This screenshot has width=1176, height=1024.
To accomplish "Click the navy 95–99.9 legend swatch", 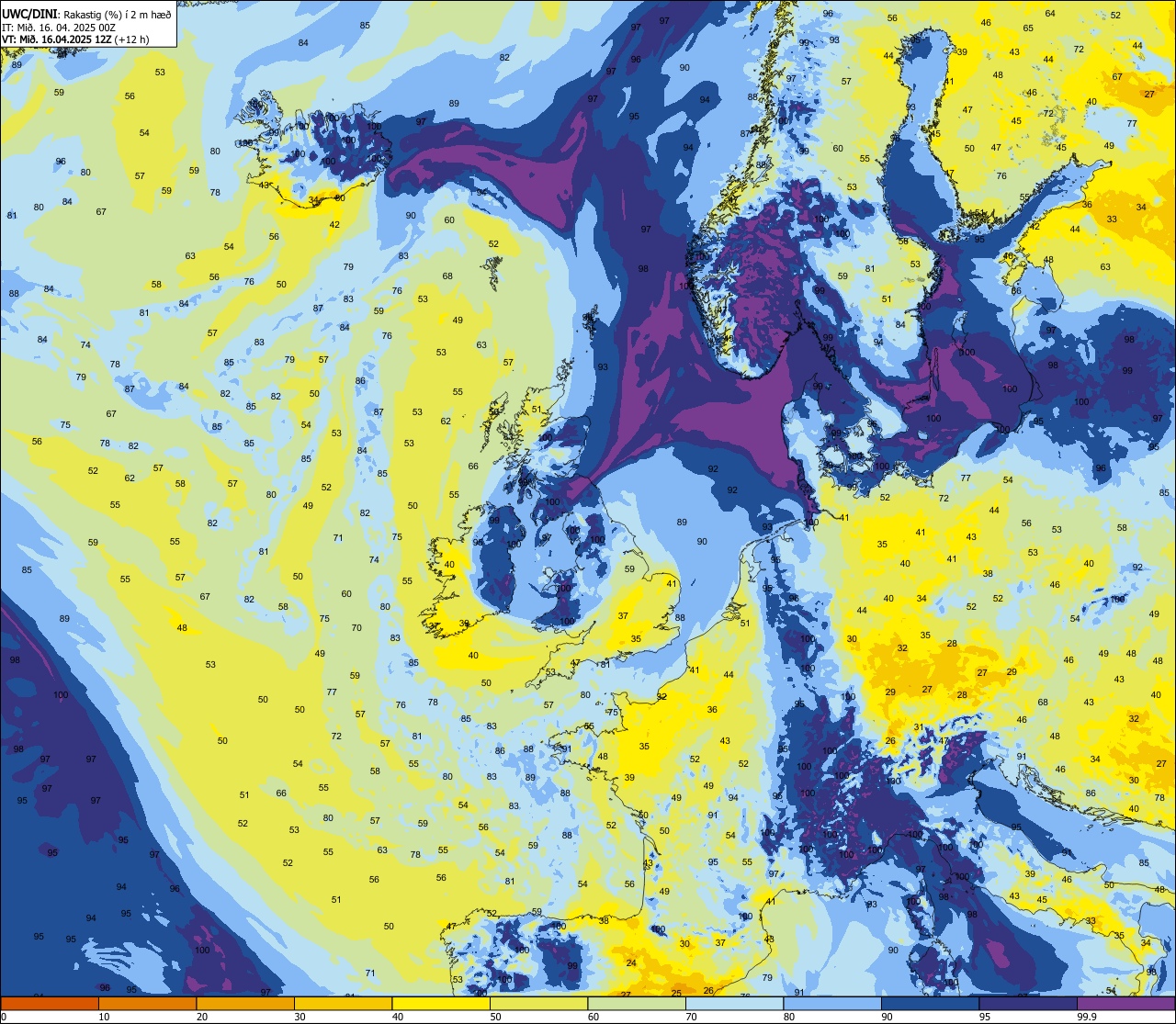I will point(1028,1003).
